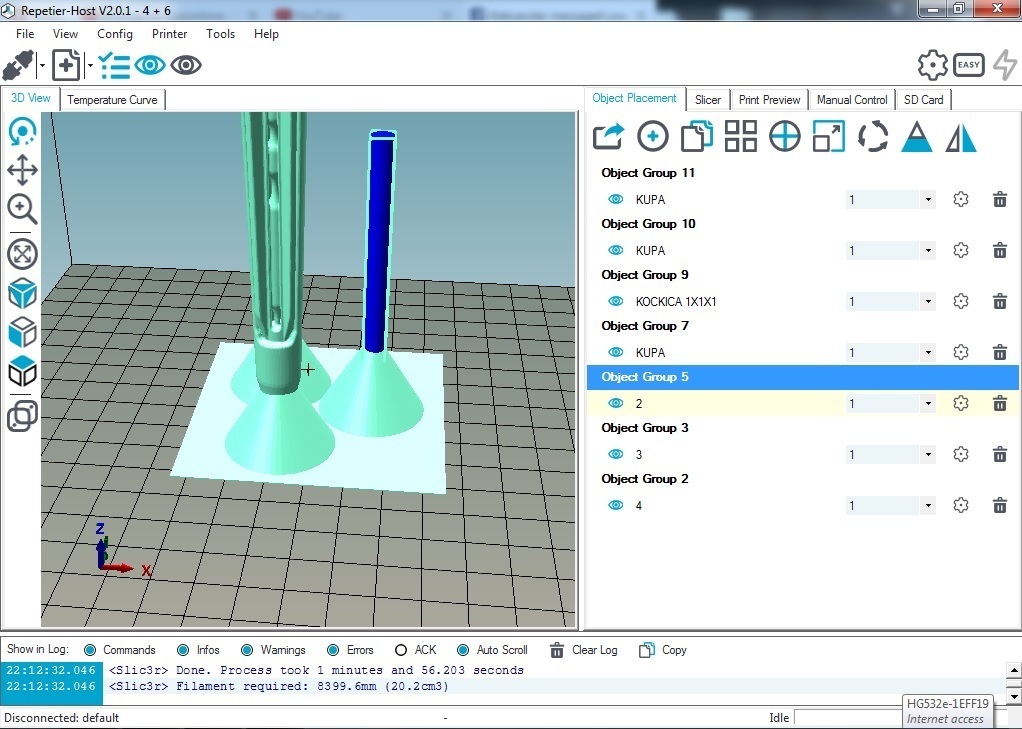Click the Scale Object icon
Screen dimensions: 1022x729
pos(828,137)
